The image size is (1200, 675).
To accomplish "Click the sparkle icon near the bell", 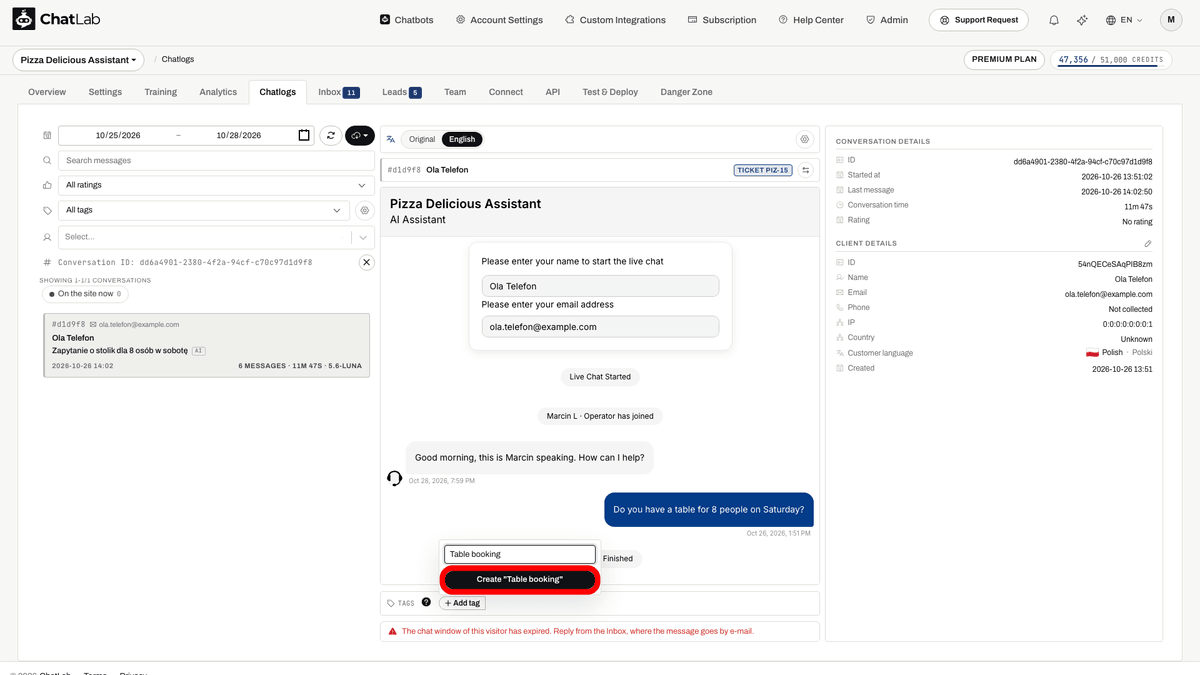I will click(1082, 20).
